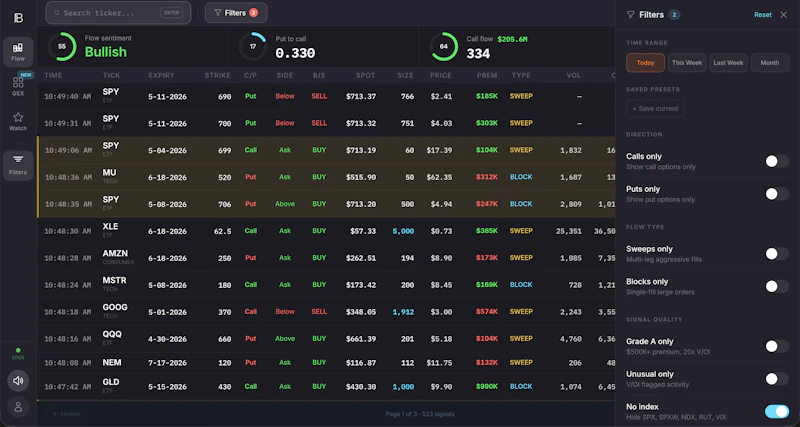
Task: Toggle the sound speaker icon
Action: point(18,381)
